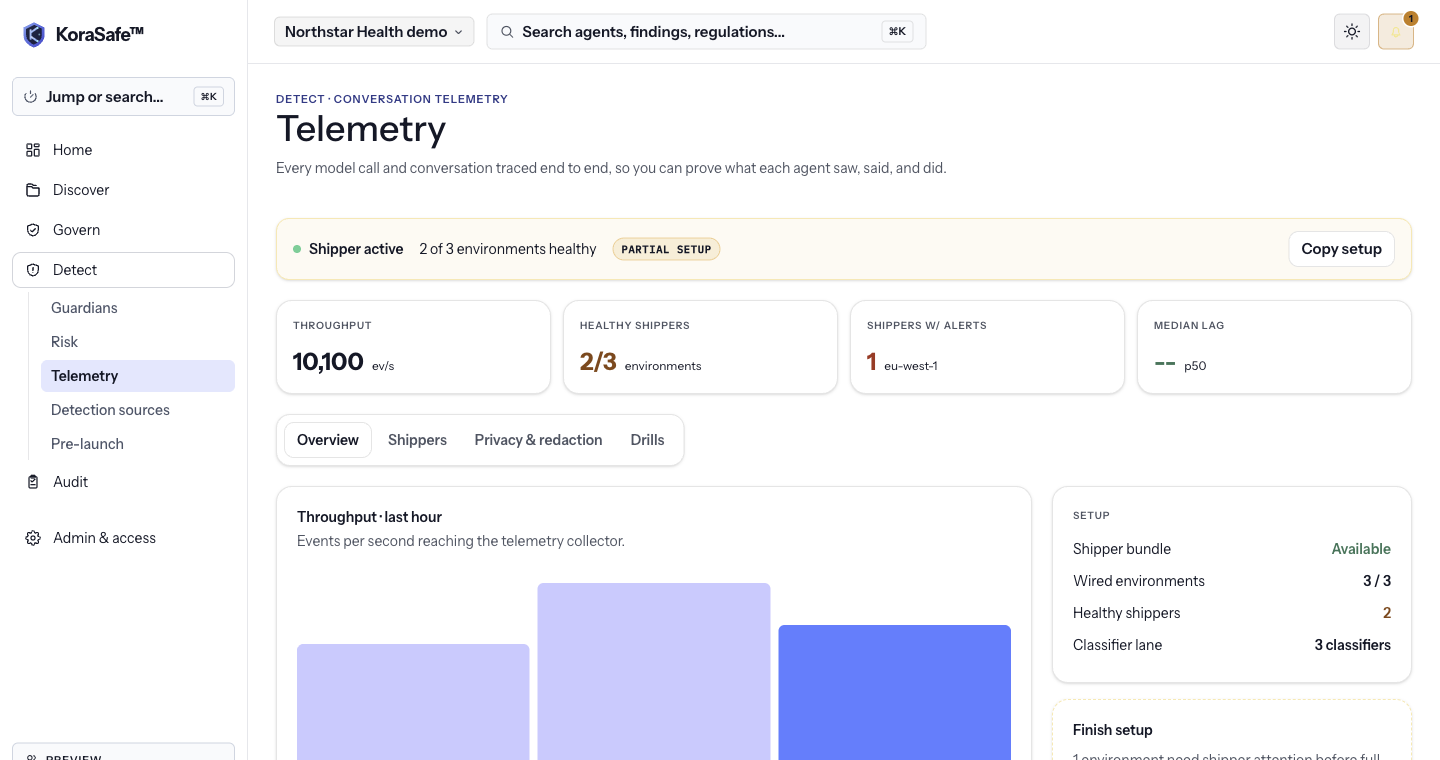The width and height of the screenshot is (1440, 760).
Task: Toggle light theme with sun icon
Action: coord(1352,32)
